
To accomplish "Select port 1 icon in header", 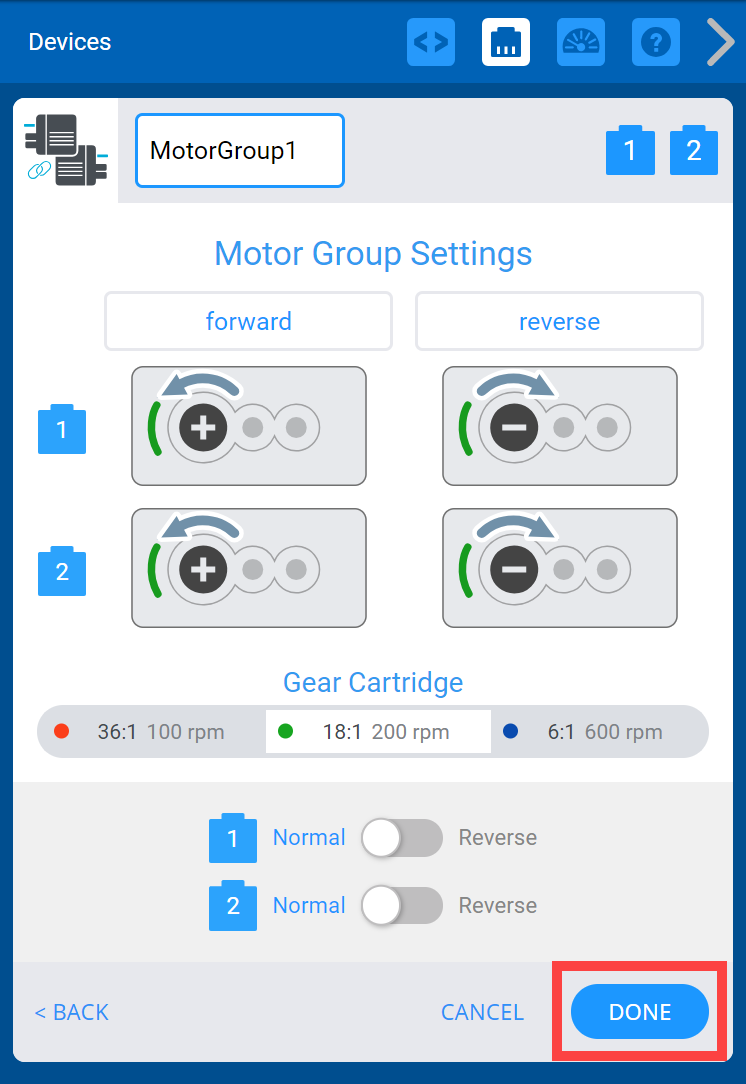I will [x=630, y=151].
